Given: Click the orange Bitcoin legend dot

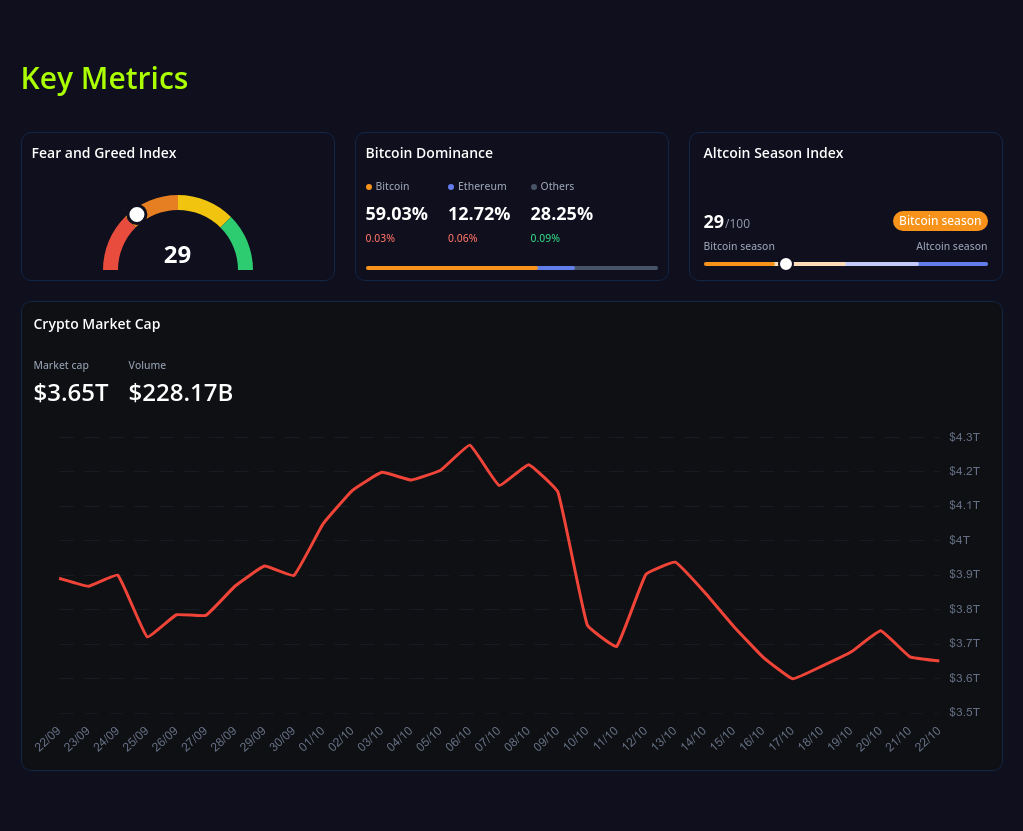Looking at the screenshot, I should [x=369, y=187].
